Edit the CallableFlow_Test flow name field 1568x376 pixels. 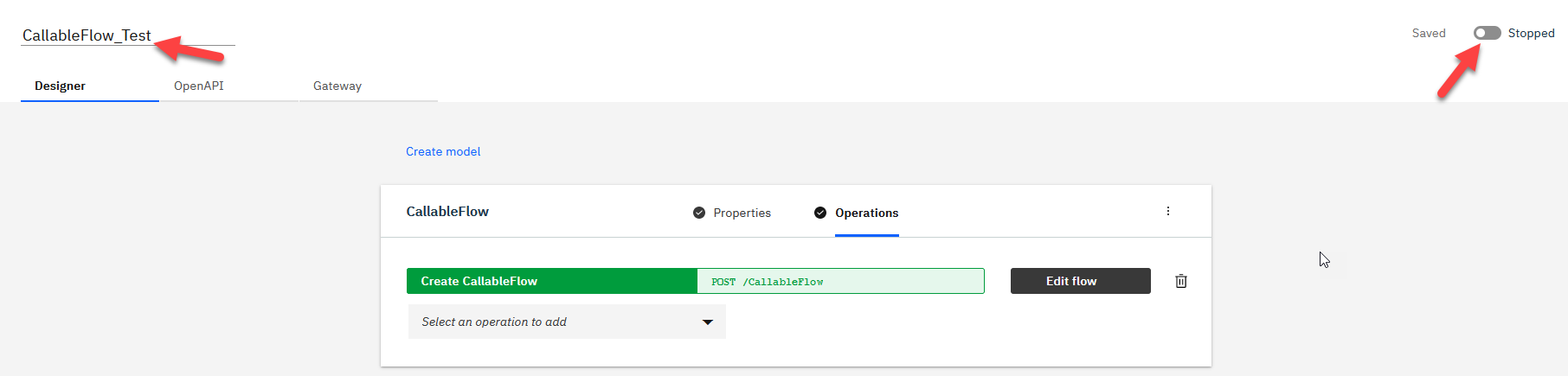click(x=87, y=35)
